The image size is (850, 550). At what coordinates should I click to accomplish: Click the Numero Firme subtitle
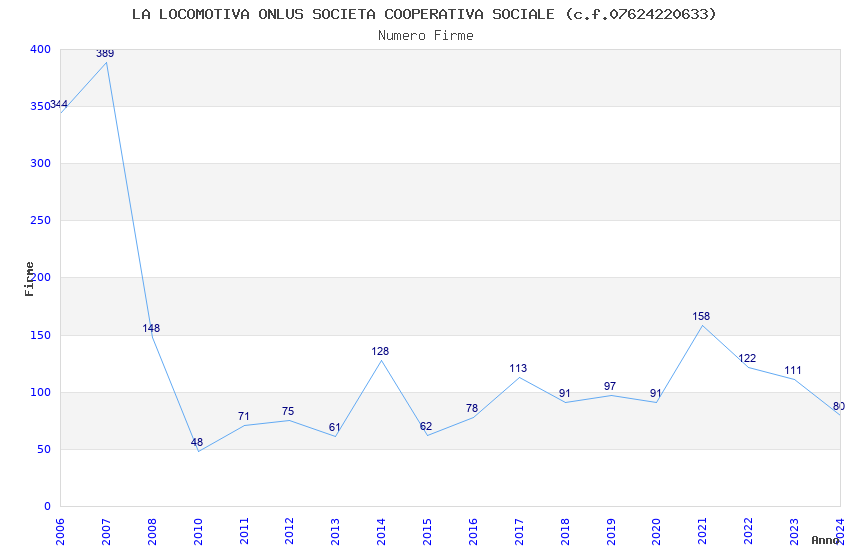click(x=426, y=36)
